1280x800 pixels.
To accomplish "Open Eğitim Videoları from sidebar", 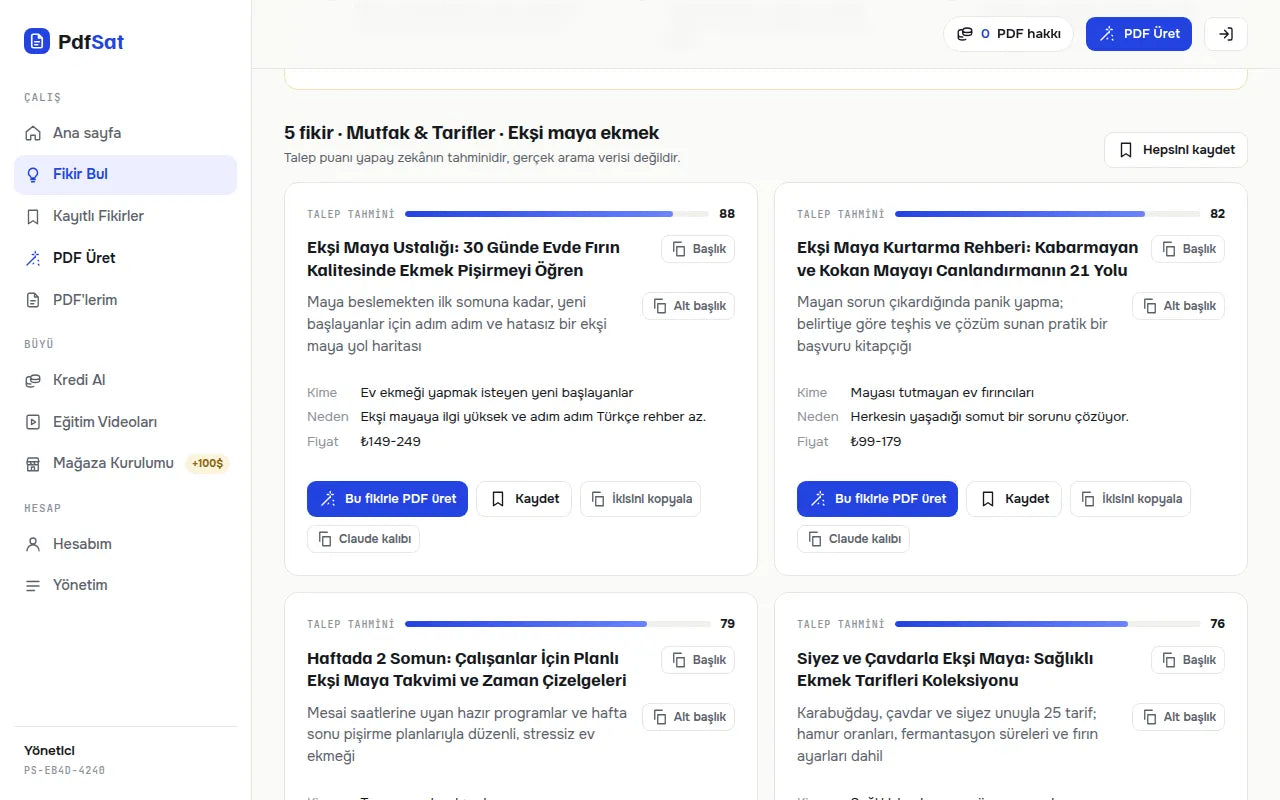I will (125, 422).
